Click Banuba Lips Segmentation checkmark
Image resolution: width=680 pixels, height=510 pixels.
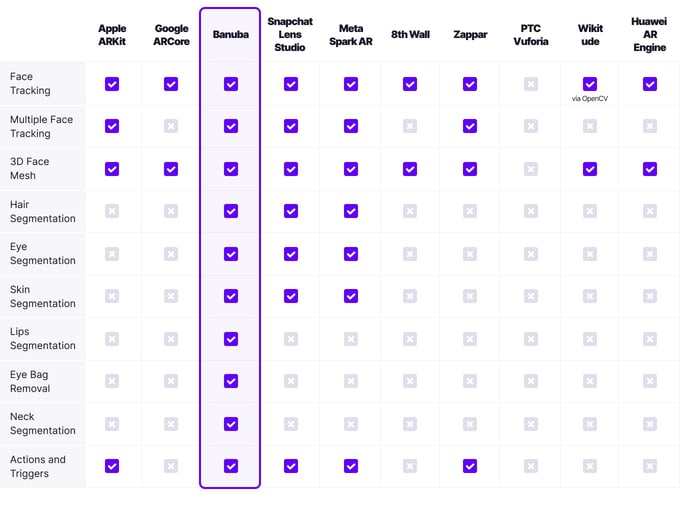coord(231,339)
